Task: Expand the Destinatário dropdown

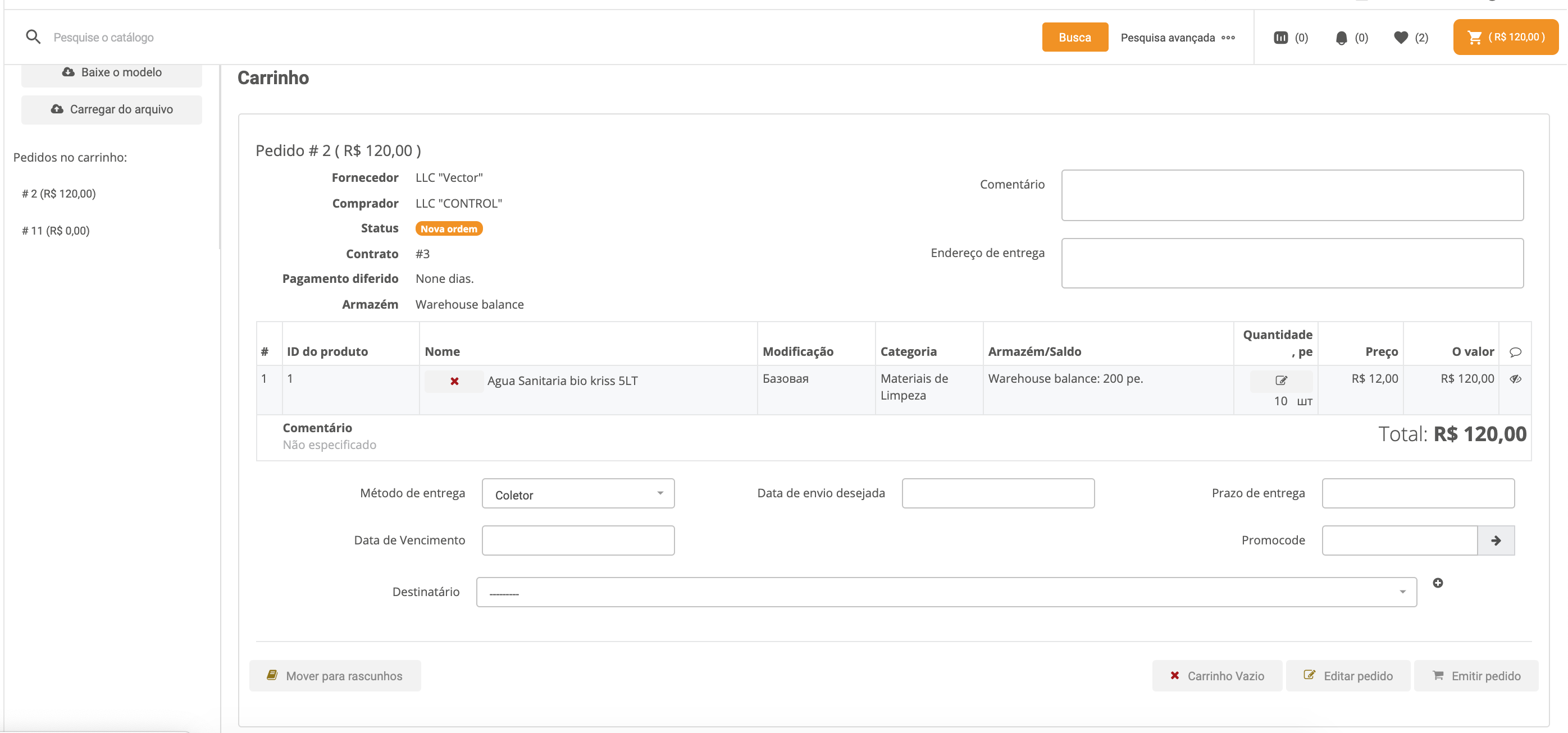Action: coord(946,592)
